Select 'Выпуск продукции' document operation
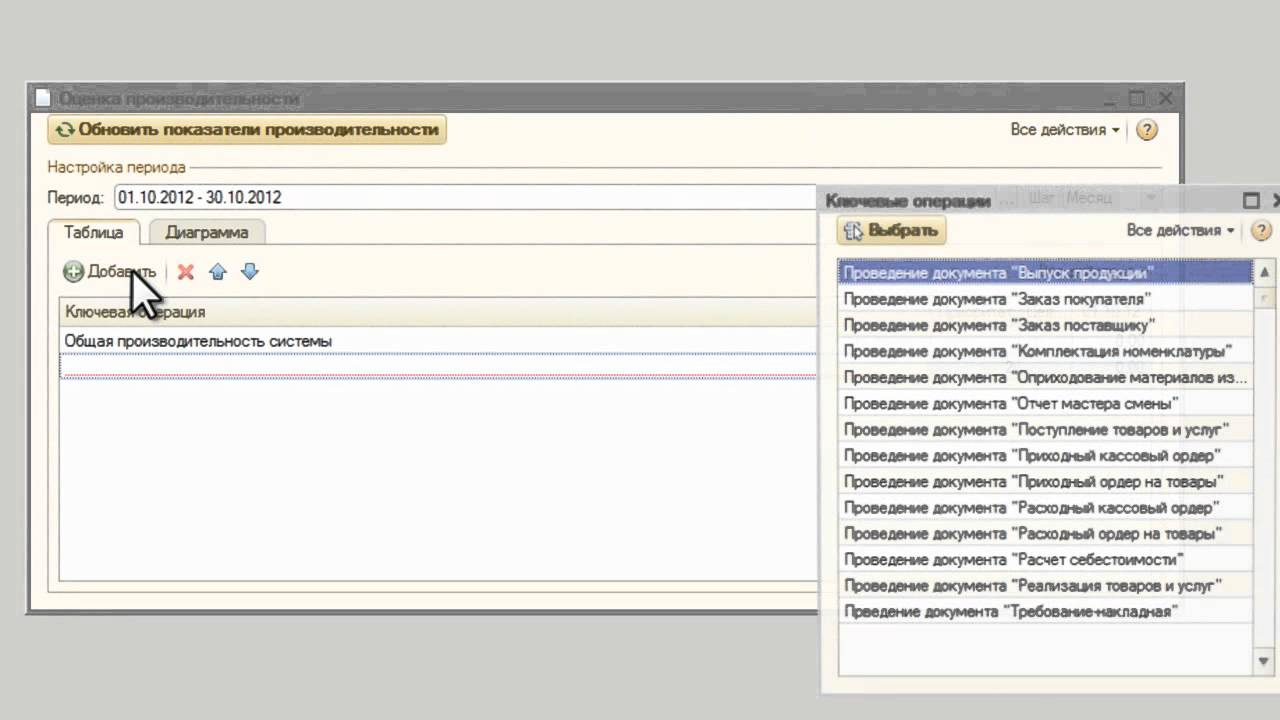 [1045, 272]
